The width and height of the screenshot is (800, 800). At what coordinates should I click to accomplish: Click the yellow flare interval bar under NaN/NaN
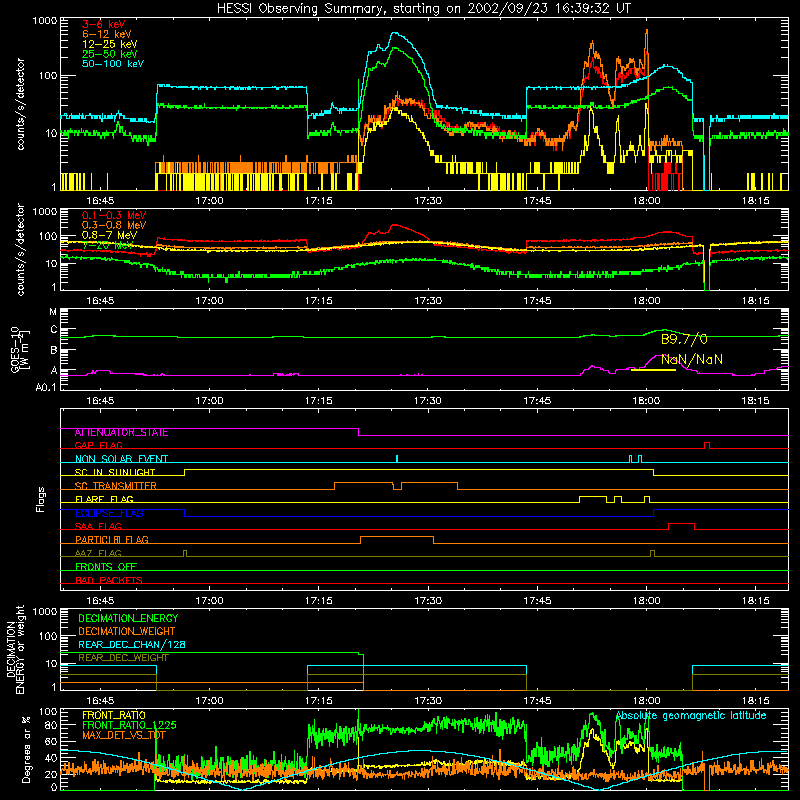point(653,369)
